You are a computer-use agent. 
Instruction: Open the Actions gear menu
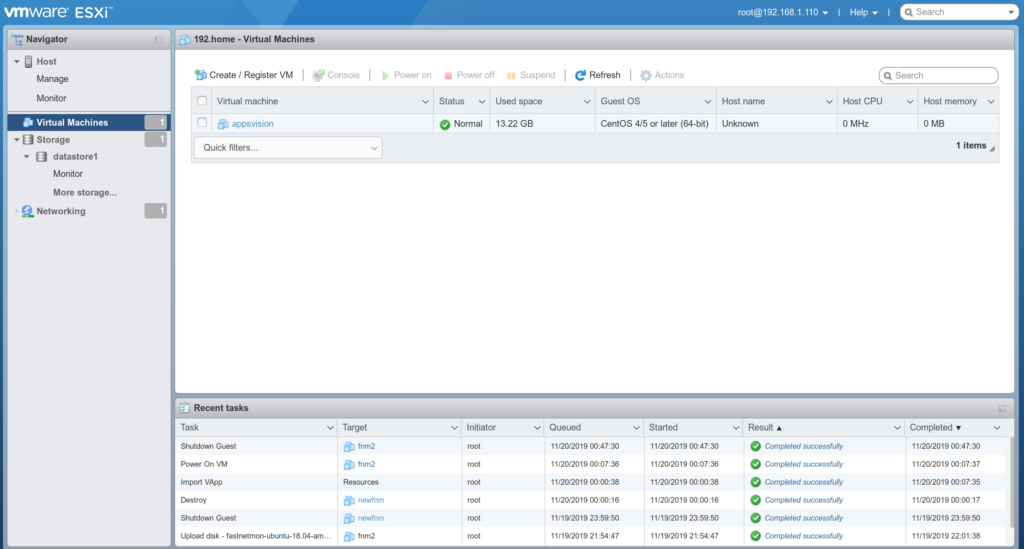[662, 75]
